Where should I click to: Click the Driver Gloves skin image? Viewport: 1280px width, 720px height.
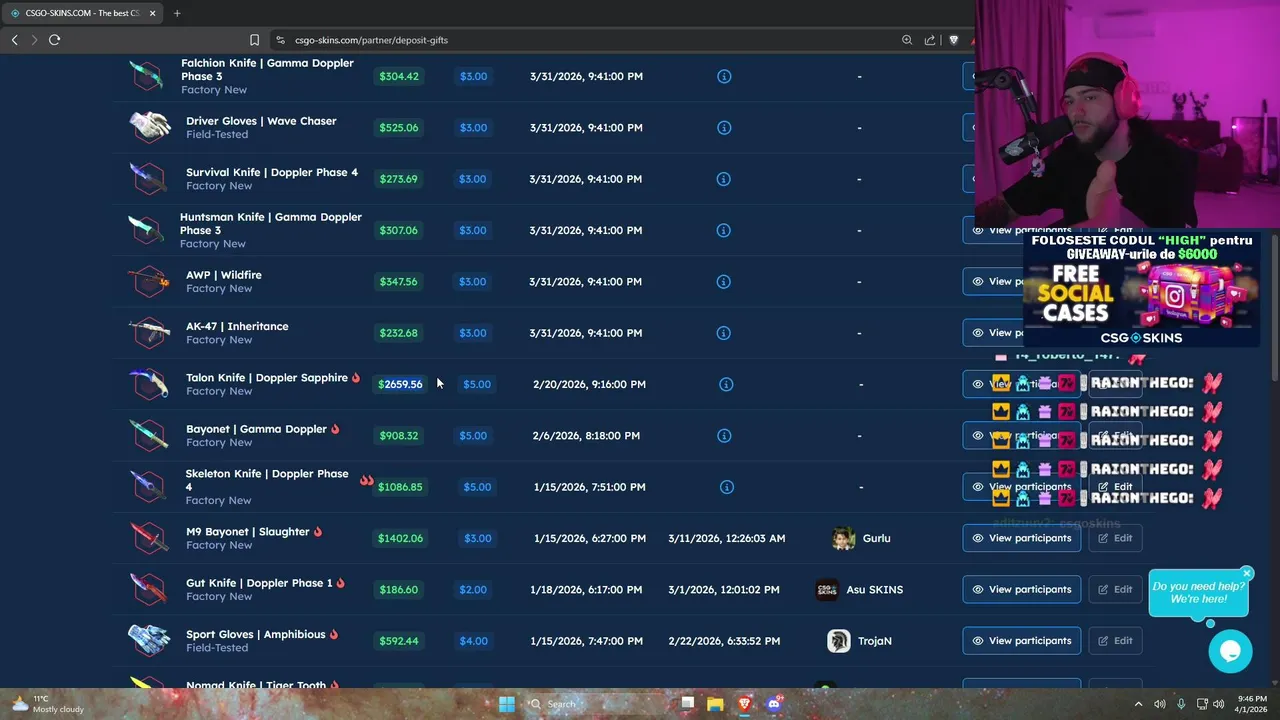[x=149, y=127]
